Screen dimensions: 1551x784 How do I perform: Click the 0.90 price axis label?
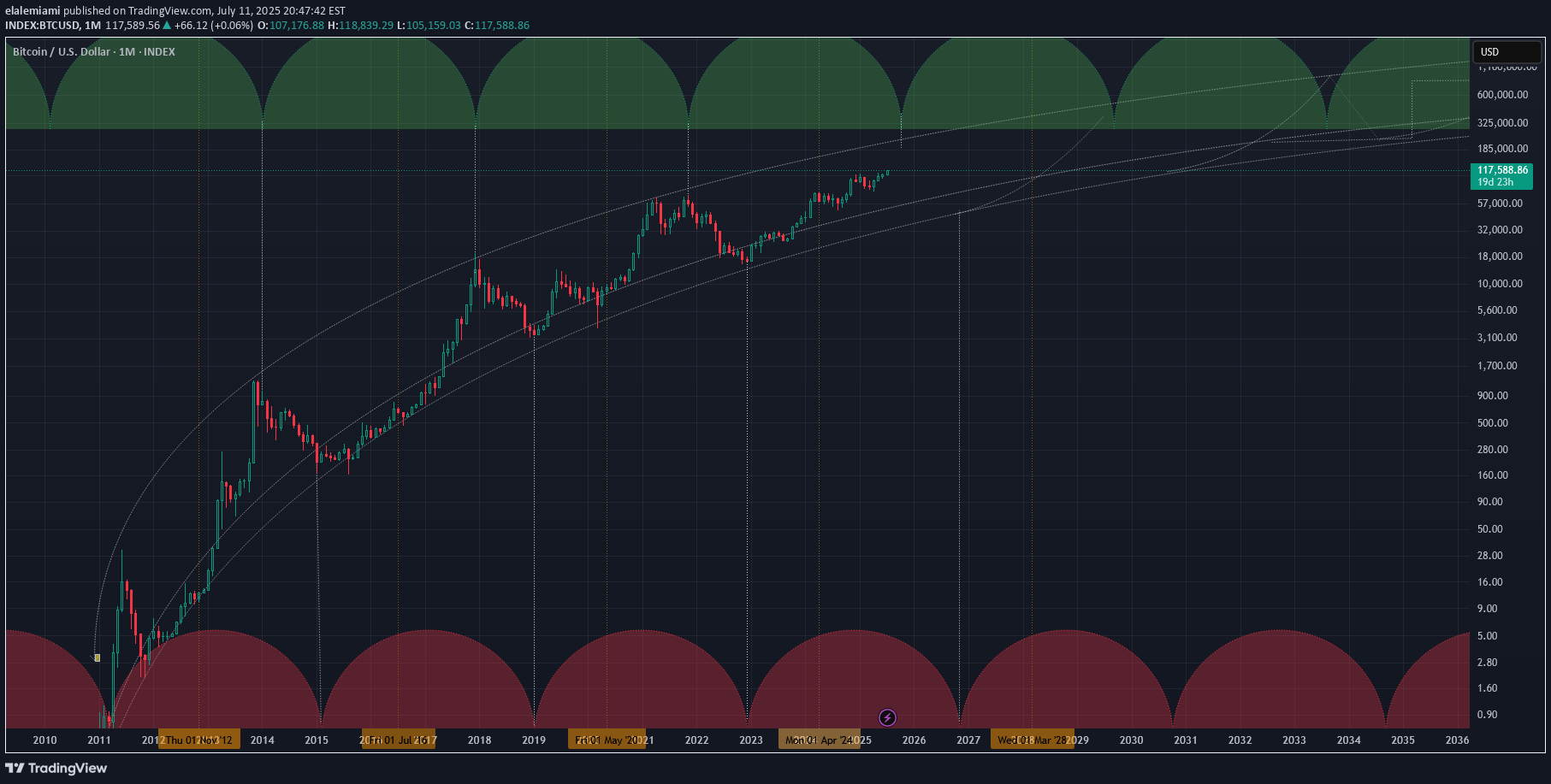pos(1488,715)
